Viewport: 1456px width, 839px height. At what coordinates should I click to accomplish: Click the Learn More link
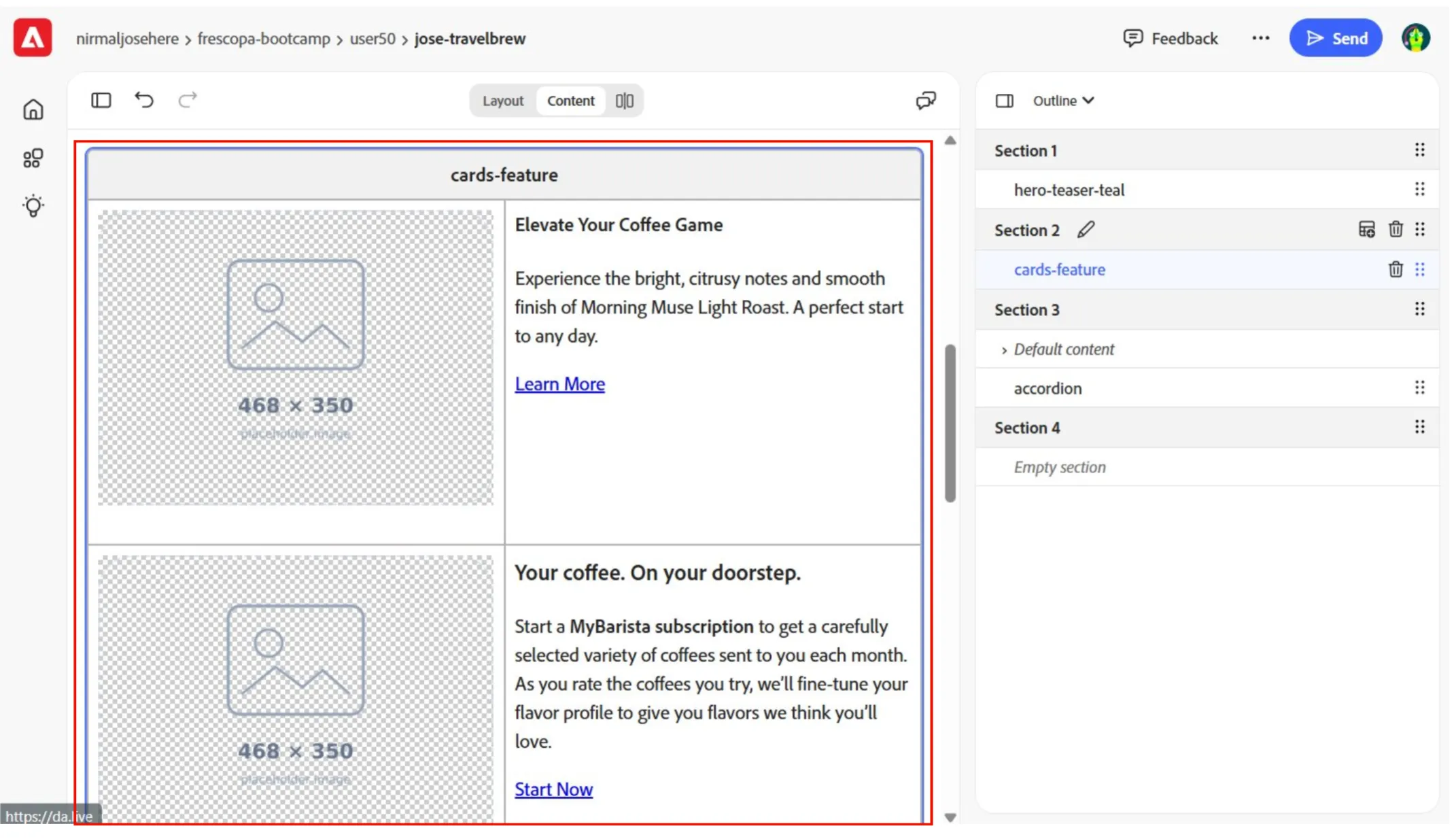point(559,384)
